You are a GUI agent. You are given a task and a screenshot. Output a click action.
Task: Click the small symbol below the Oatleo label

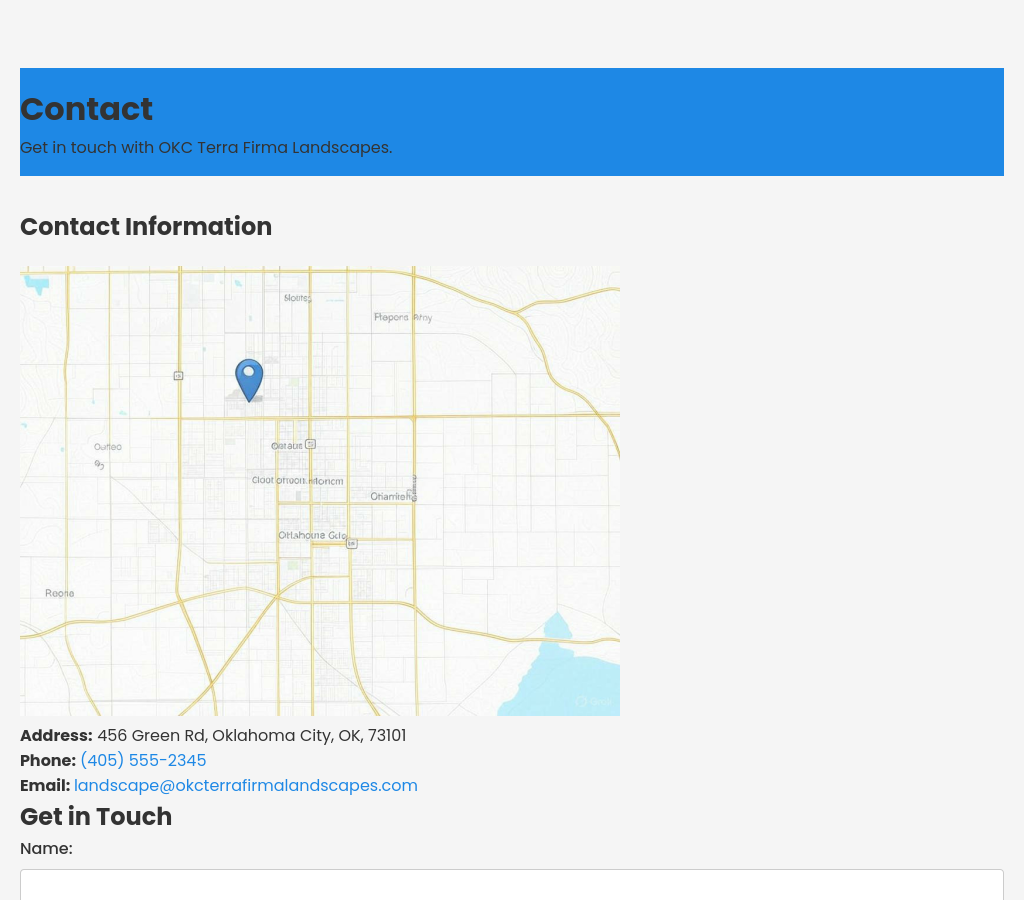(99, 465)
